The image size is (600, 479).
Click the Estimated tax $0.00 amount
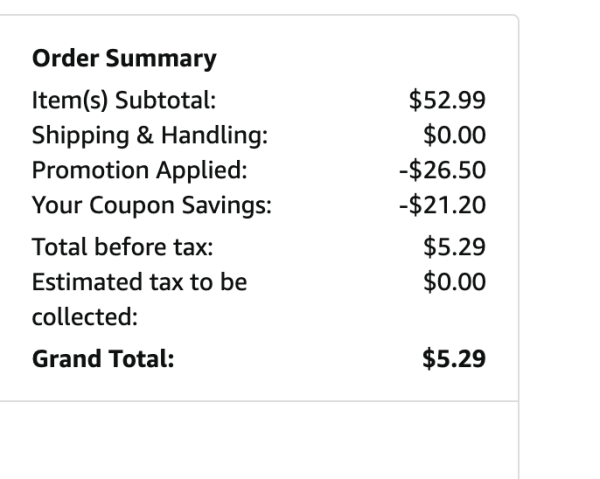(454, 282)
